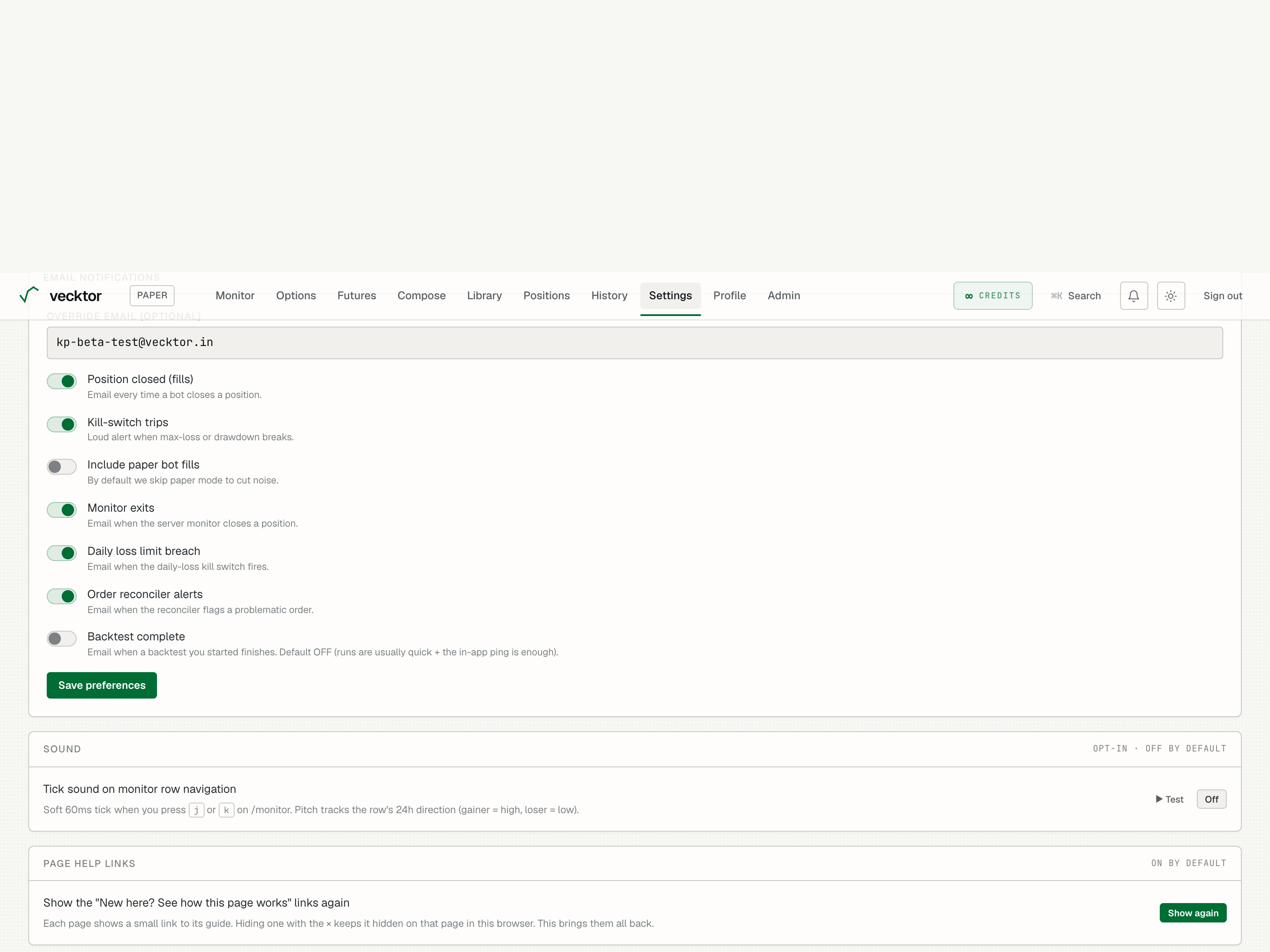Click the vecktor checkmark logo icon
The image size is (1270, 952).
click(29, 295)
